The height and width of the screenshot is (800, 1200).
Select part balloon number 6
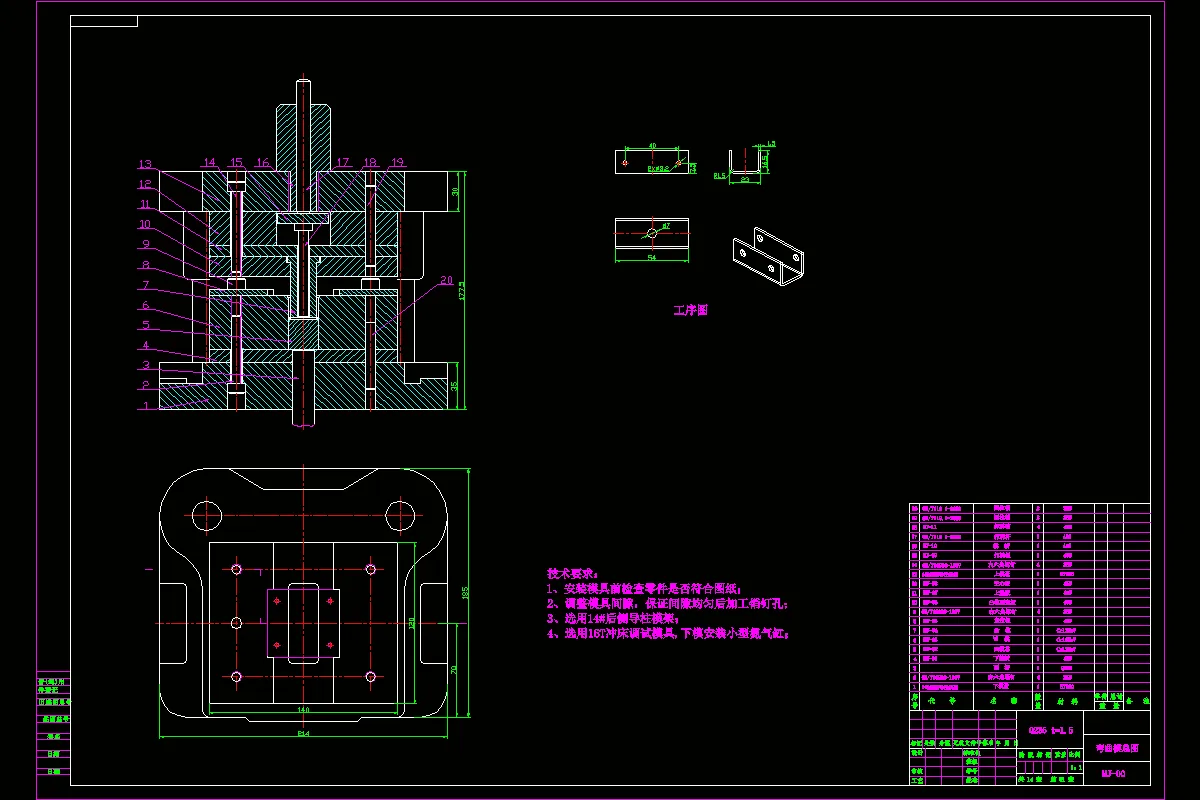[x=146, y=305]
